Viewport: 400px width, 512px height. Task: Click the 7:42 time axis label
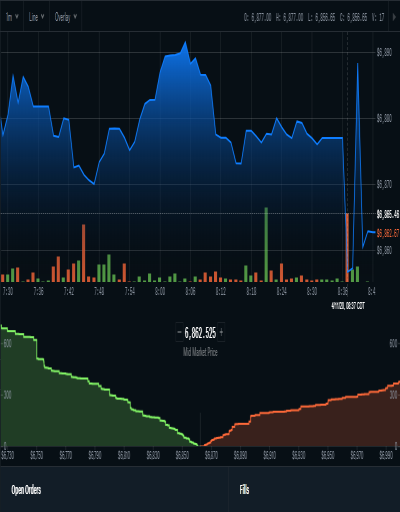click(x=69, y=291)
